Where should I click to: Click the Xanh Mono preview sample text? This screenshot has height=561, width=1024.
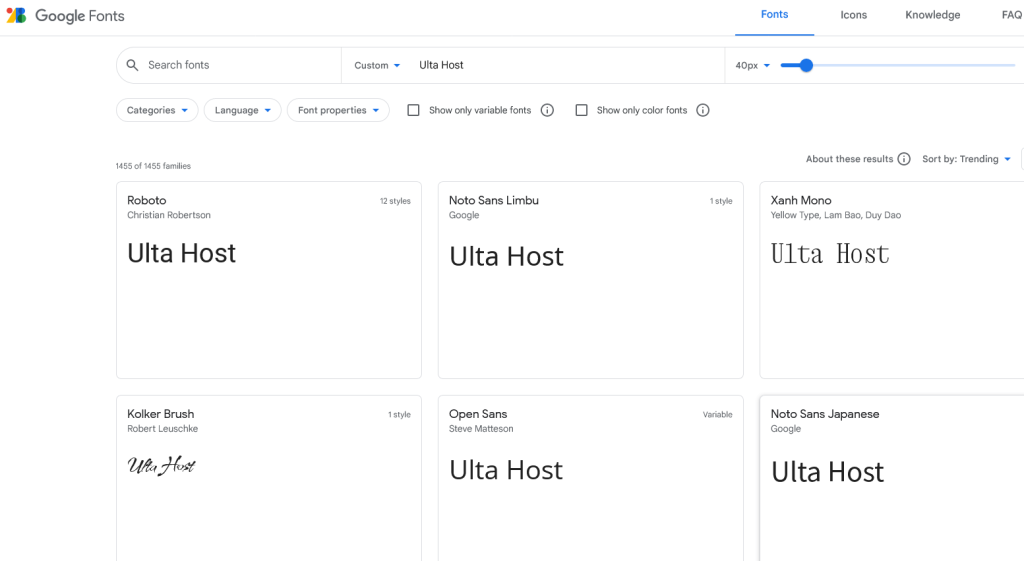pyautogui.click(x=829, y=254)
